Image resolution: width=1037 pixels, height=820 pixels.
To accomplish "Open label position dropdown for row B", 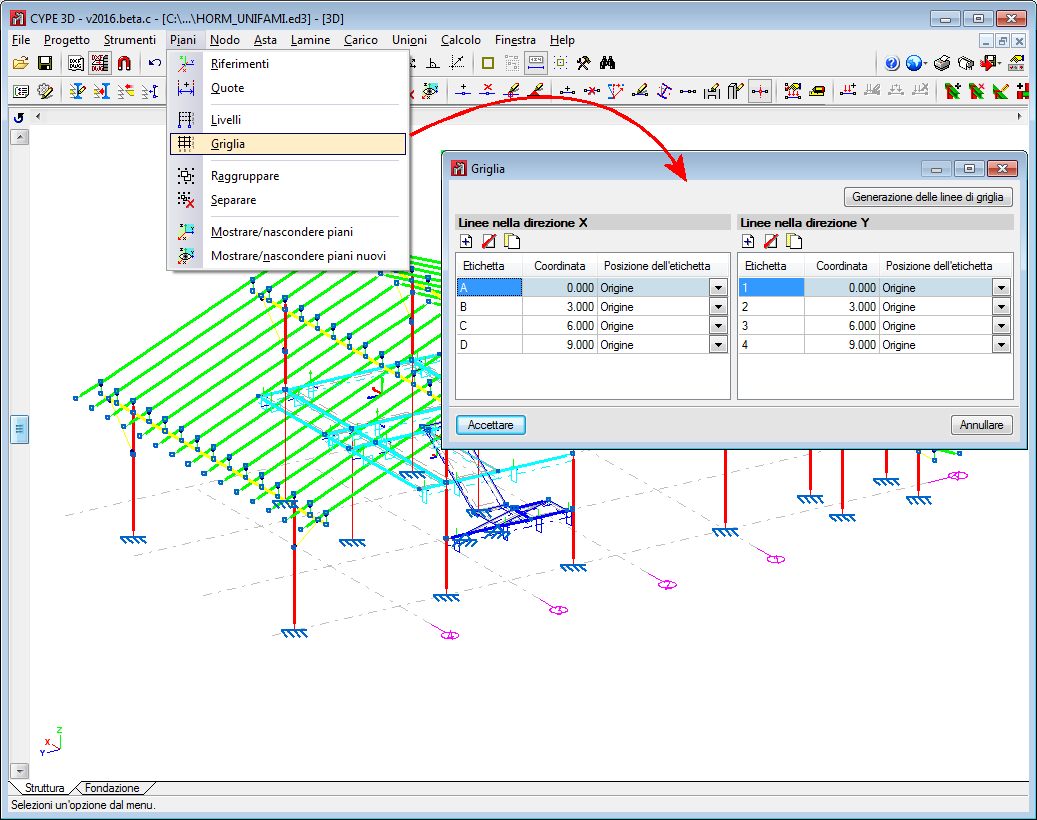I will click(719, 307).
